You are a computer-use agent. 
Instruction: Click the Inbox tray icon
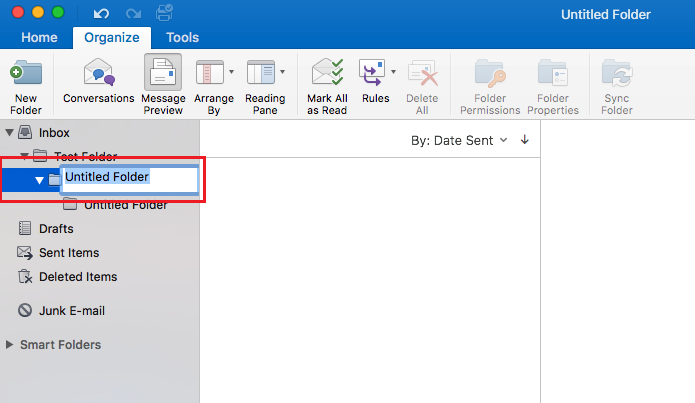click(25, 132)
